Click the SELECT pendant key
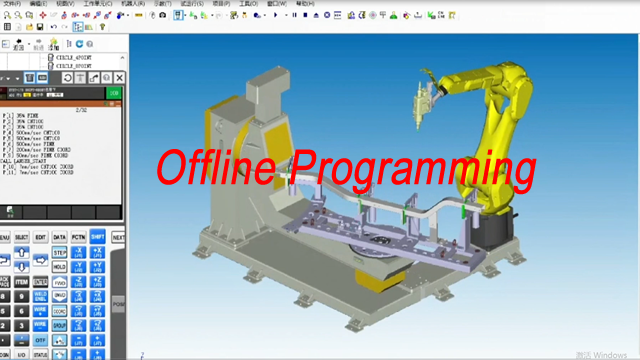This screenshot has height=360, width=640. click(x=22, y=237)
